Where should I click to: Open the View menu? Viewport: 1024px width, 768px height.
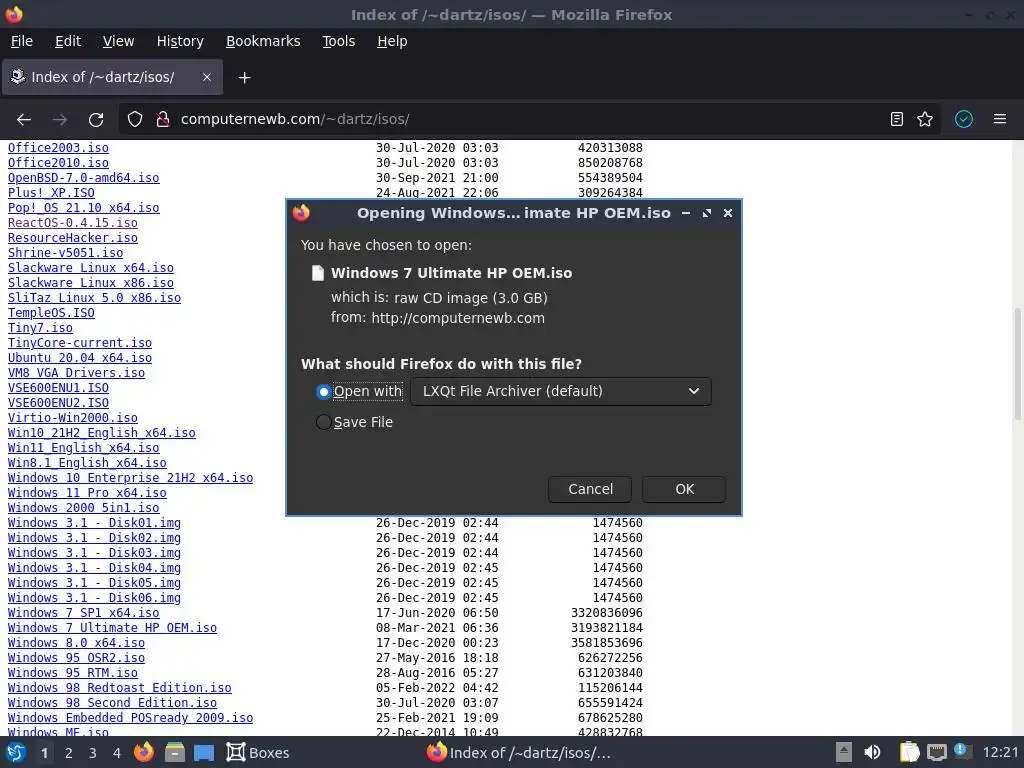click(118, 41)
